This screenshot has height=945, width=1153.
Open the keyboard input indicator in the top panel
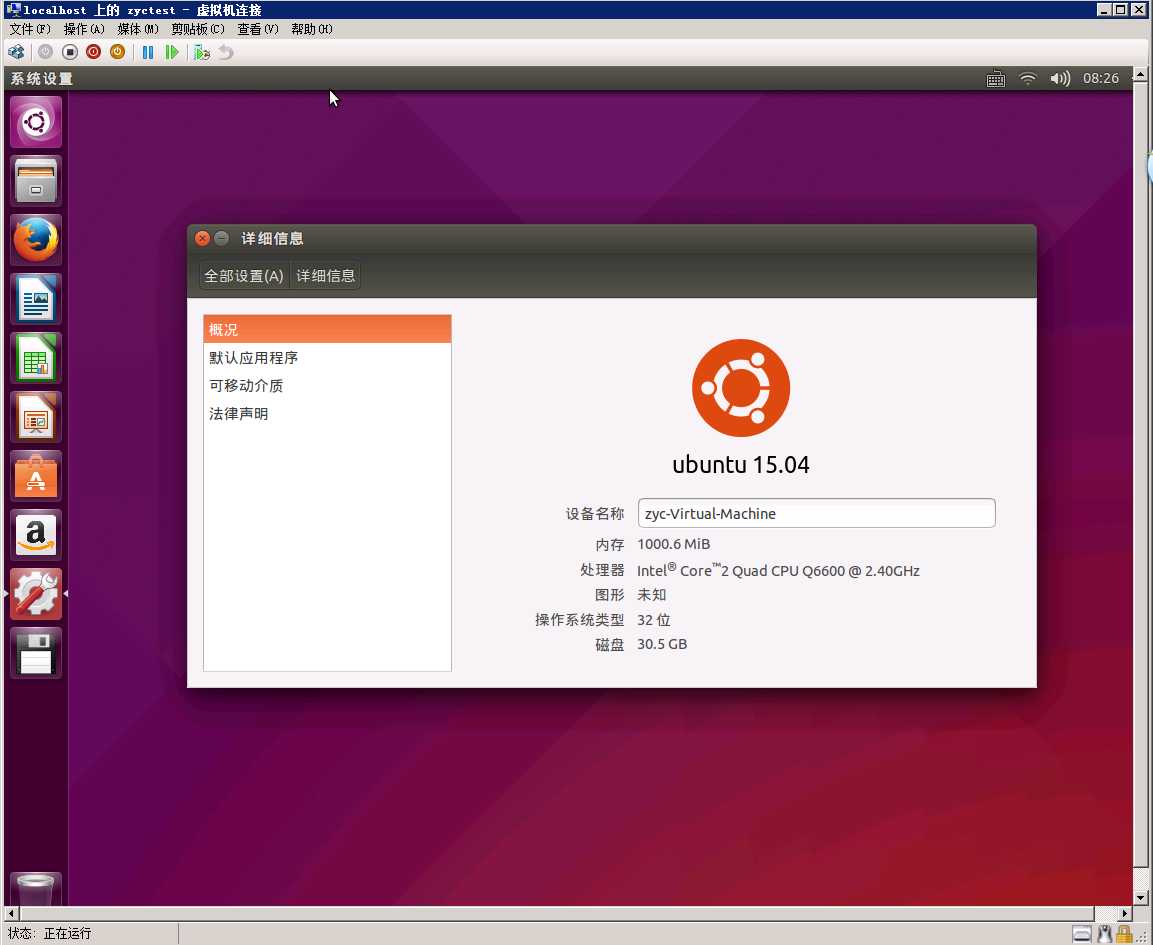tap(996, 79)
